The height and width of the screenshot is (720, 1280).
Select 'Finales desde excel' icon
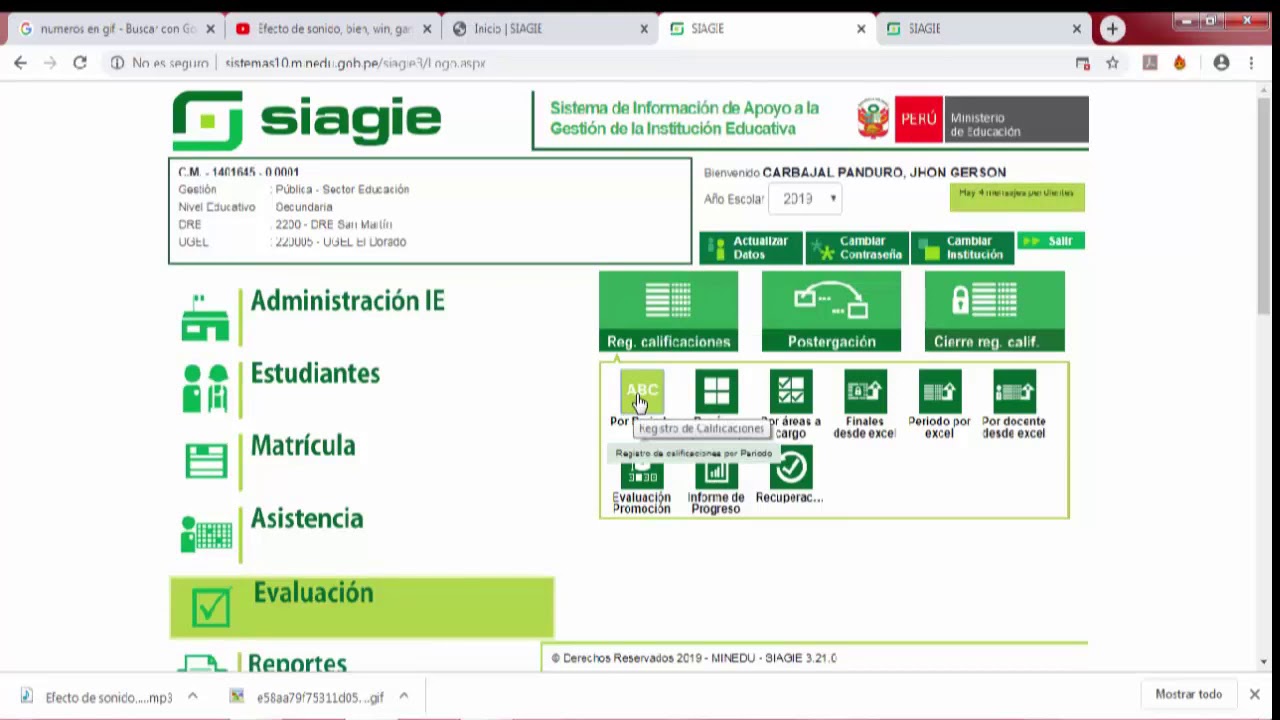pos(865,391)
